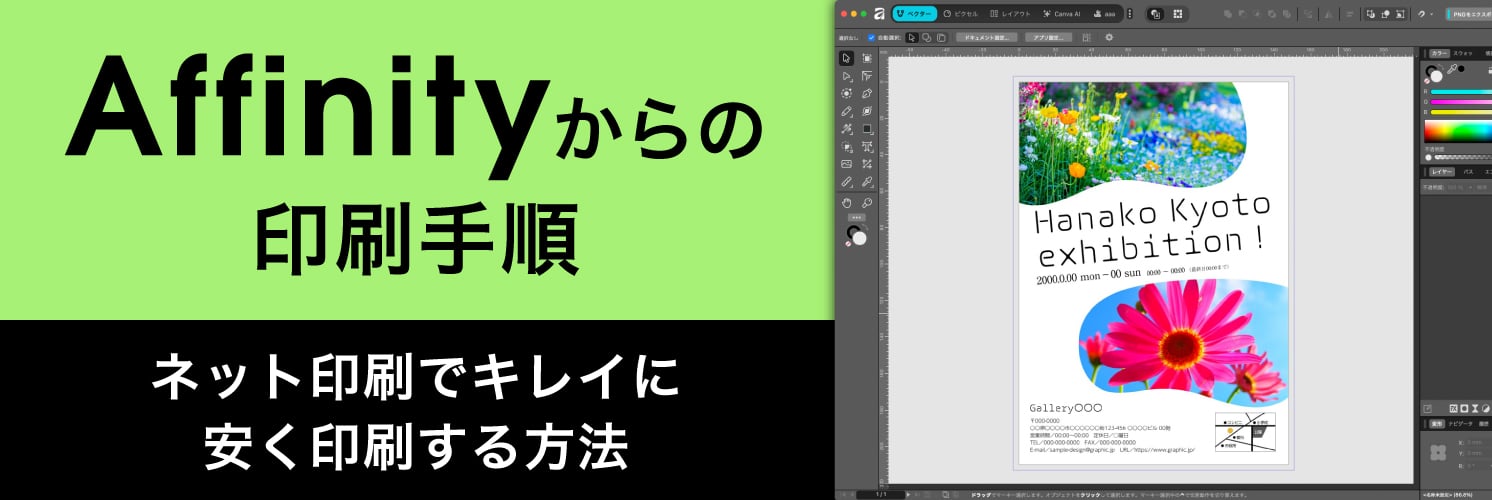
Task: Expand the undo history dropdown arrow
Action: pyautogui.click(x=1431, y=14)
